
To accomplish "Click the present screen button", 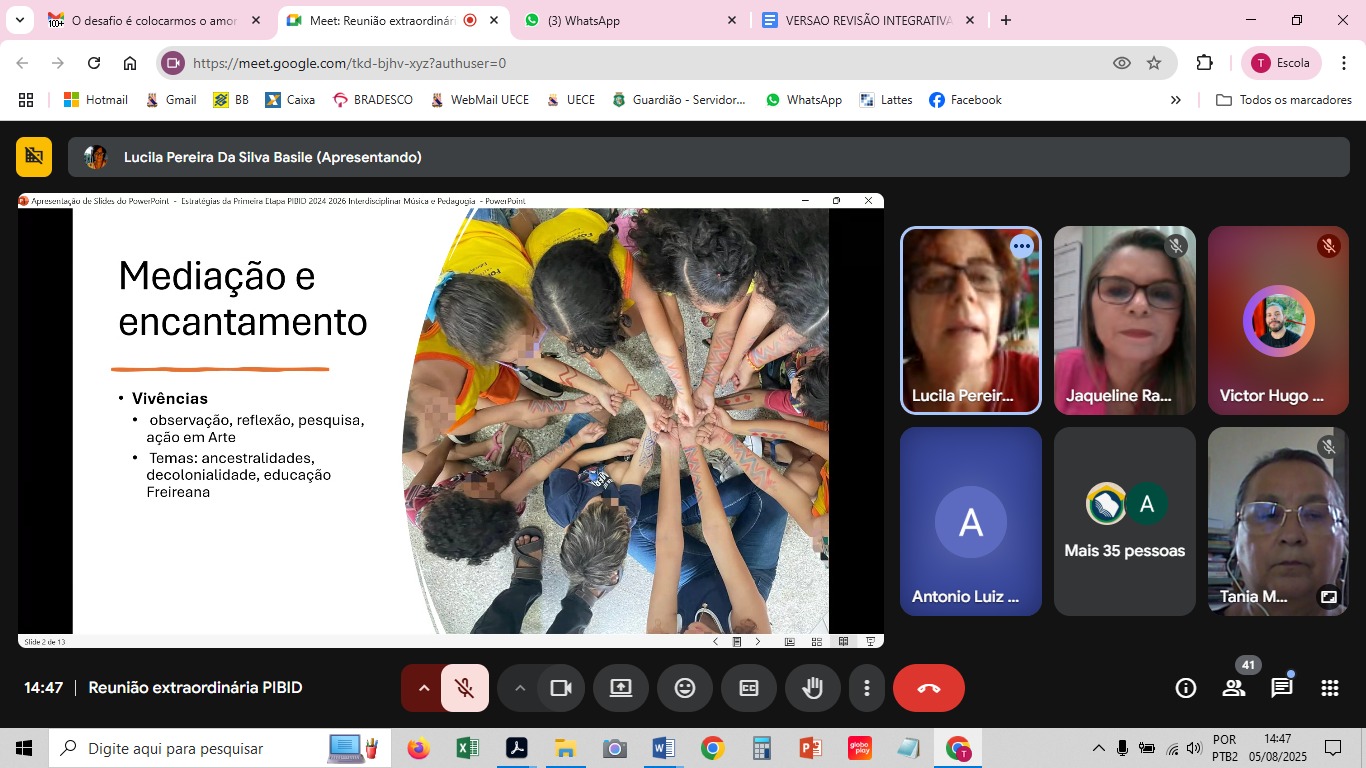I will [x=620, y=688].
